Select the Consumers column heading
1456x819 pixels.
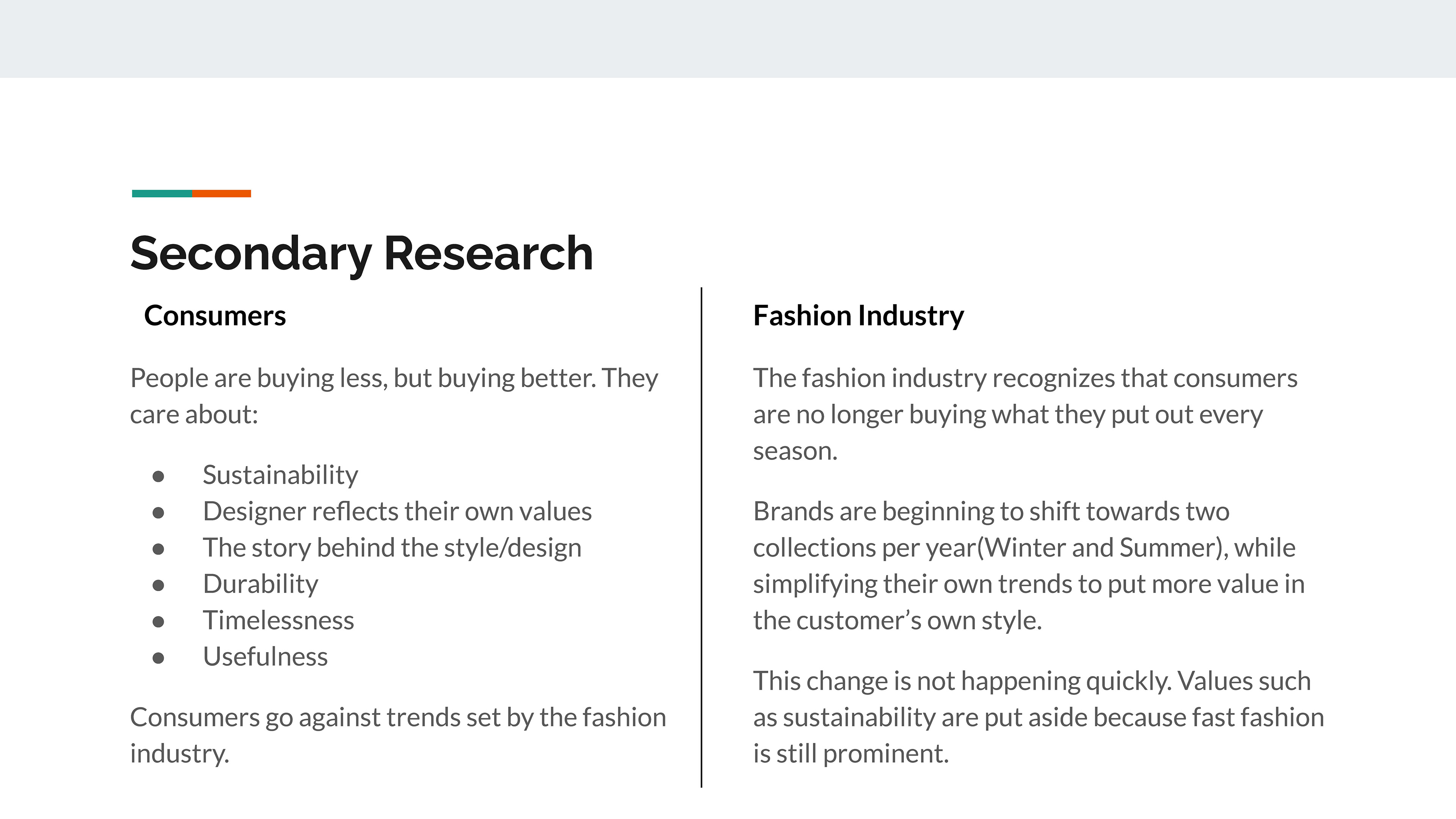[x=215, y=315]
